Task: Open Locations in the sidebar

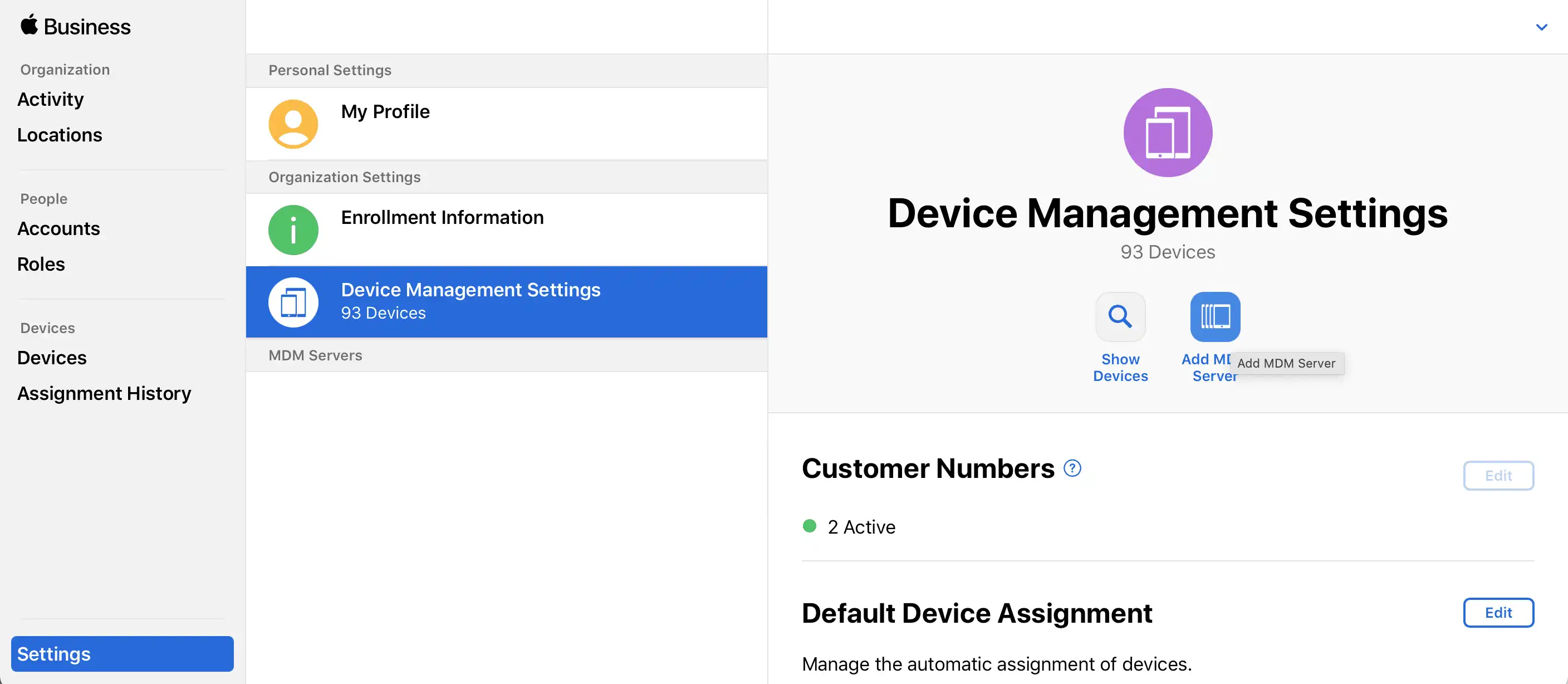Action: (x=60, y=135)
